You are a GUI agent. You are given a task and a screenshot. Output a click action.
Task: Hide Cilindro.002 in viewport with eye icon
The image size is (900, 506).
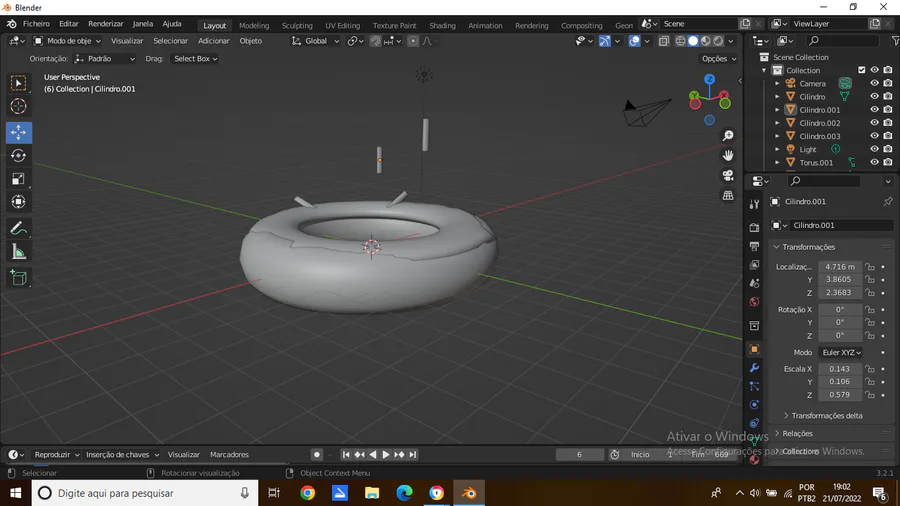874,123
